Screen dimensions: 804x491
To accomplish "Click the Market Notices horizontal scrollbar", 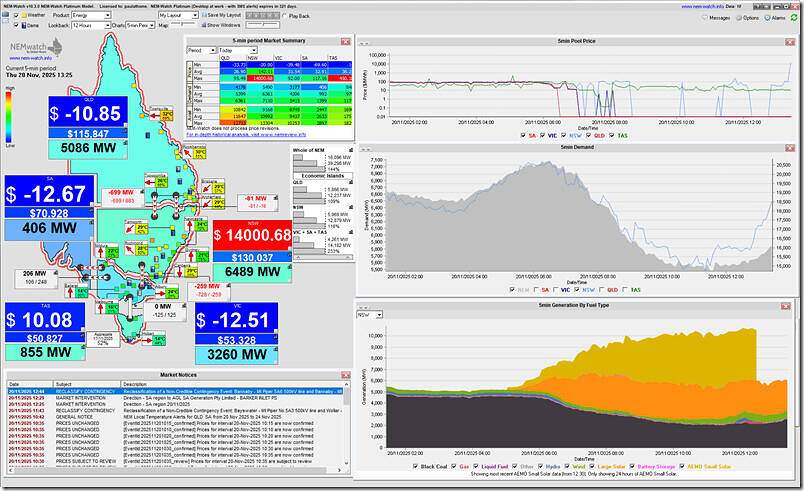I will pos(175,470).
